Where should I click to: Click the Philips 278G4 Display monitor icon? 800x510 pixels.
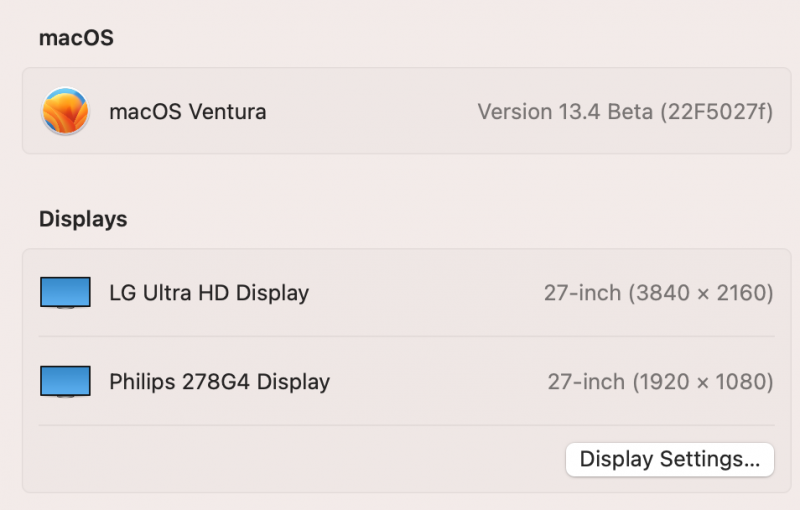pyautogui.click(x=65, y=381)
